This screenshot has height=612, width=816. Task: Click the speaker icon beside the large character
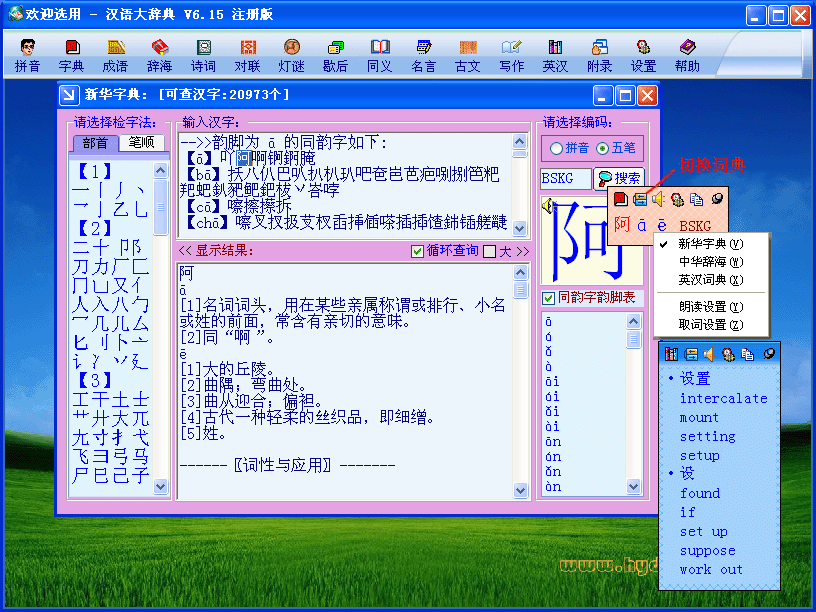(547, 205)
